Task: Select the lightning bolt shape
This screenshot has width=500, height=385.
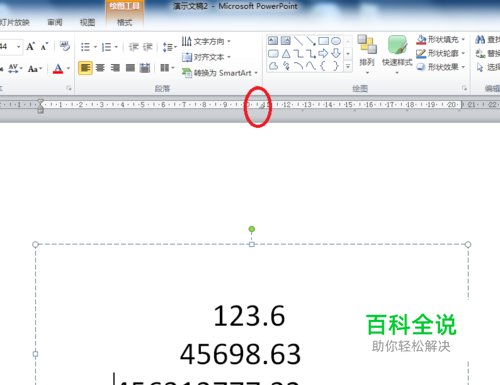Action: (286, 66)
